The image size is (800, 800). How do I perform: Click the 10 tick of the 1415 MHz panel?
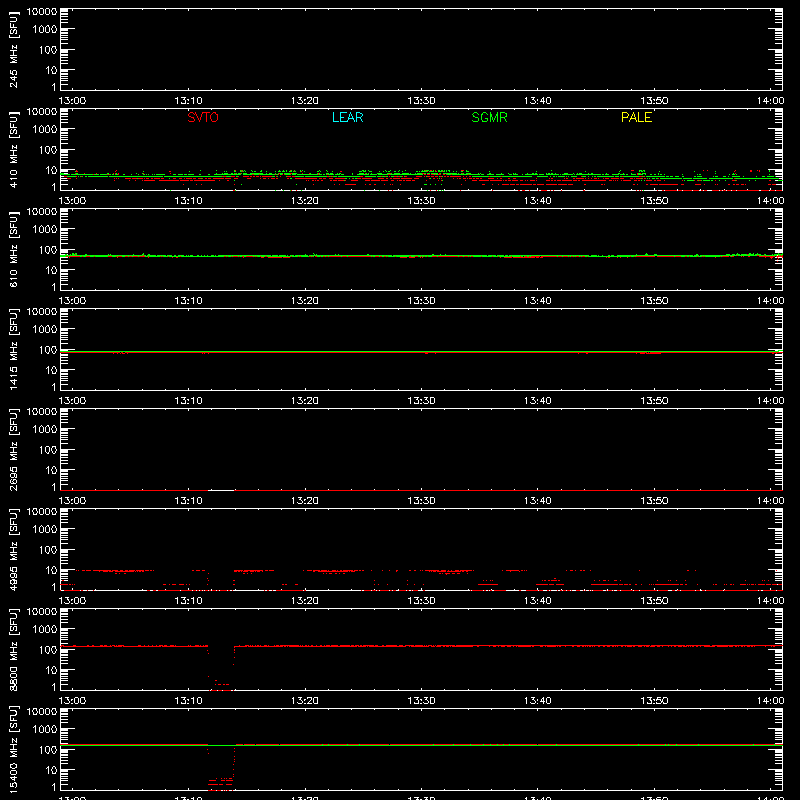tap(51, 370)
